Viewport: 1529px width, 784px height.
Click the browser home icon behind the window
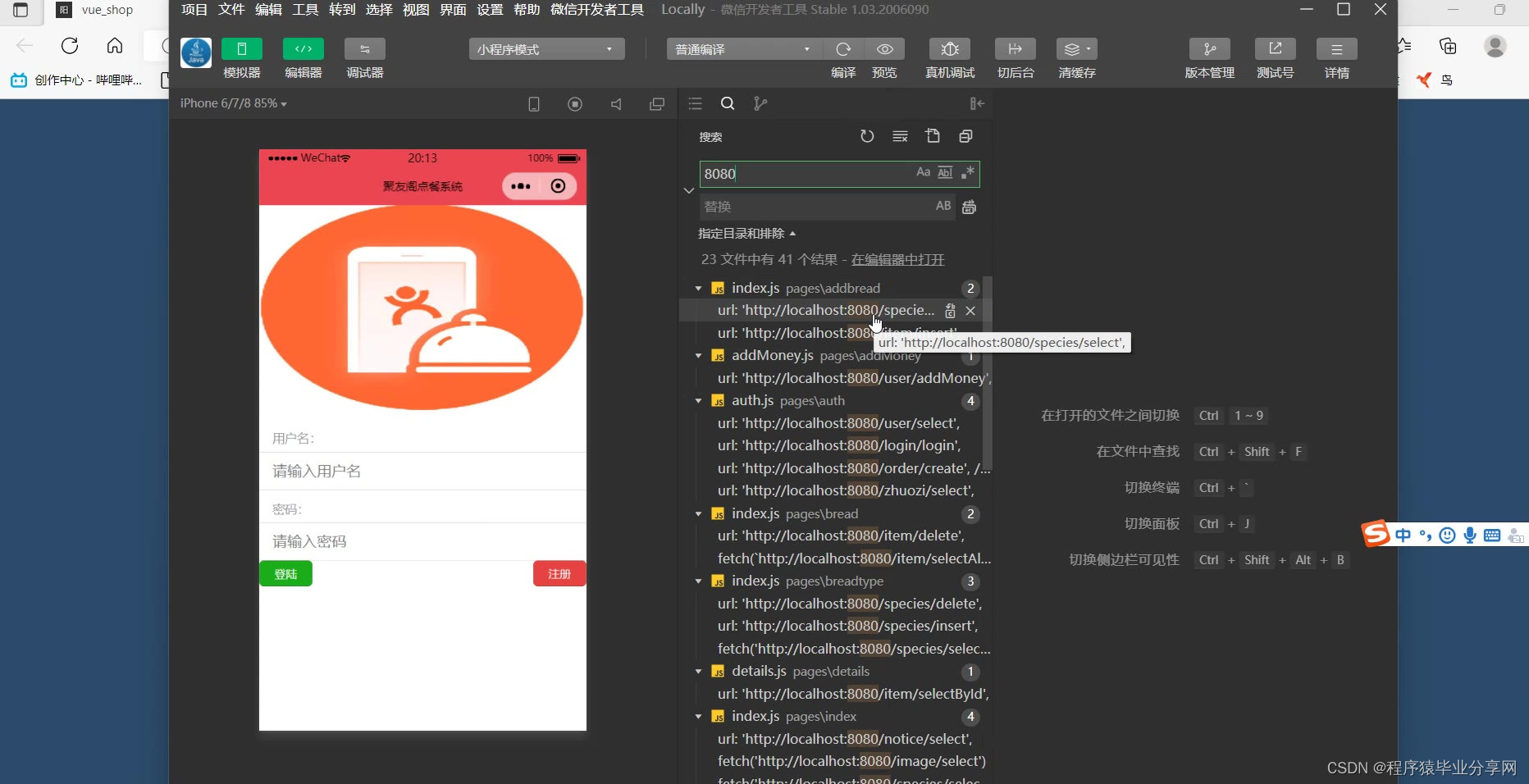point(115,45)
